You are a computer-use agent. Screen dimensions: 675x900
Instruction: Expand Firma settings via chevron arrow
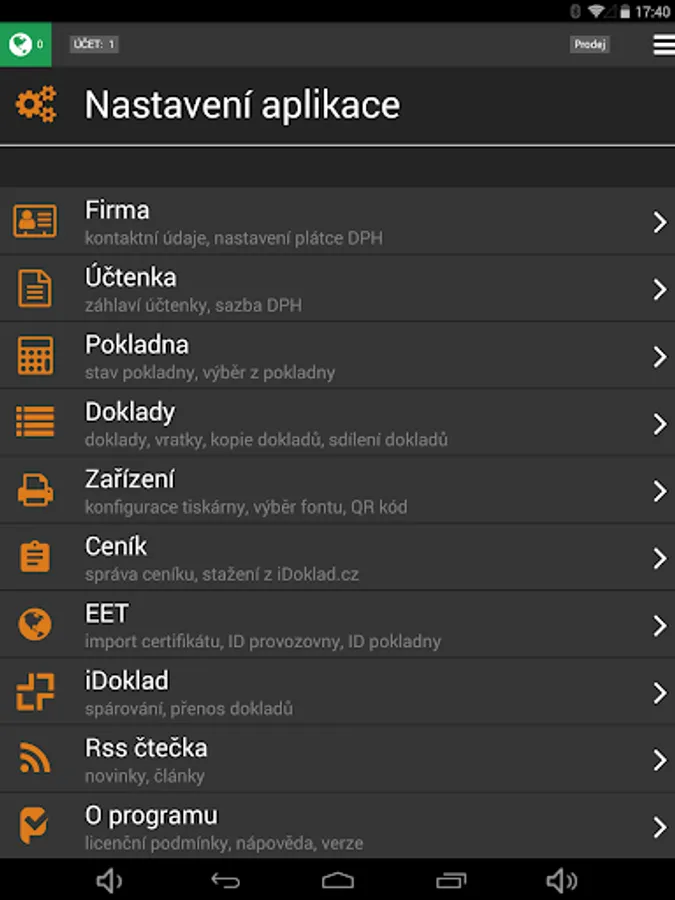[659, 222]
